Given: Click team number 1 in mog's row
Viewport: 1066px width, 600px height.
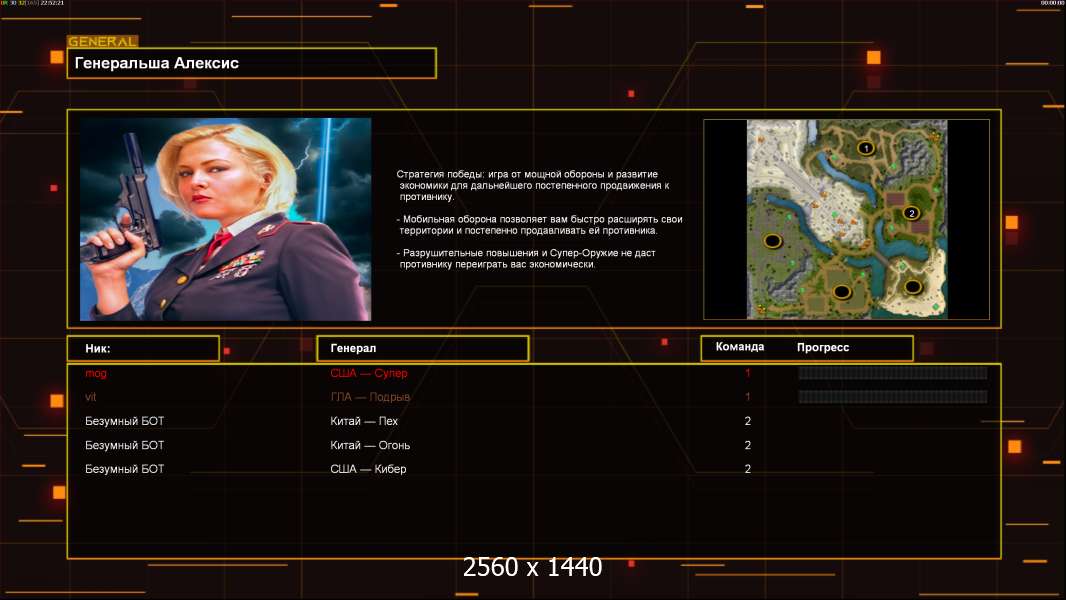Looking at the screenshot, I should pyautogui.click(x=747, y=373).
